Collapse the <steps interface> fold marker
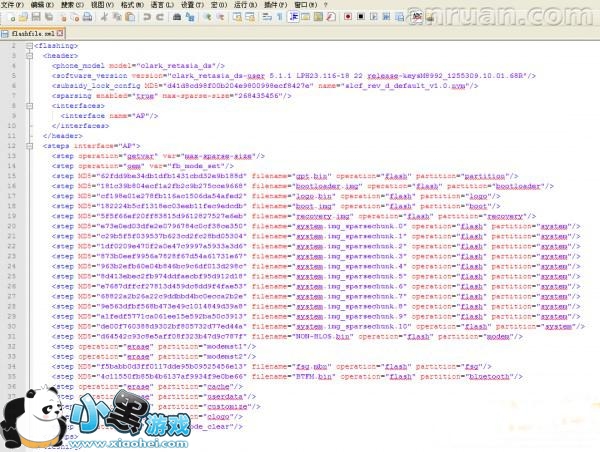The image size is (600, 452). click(30, 145)
